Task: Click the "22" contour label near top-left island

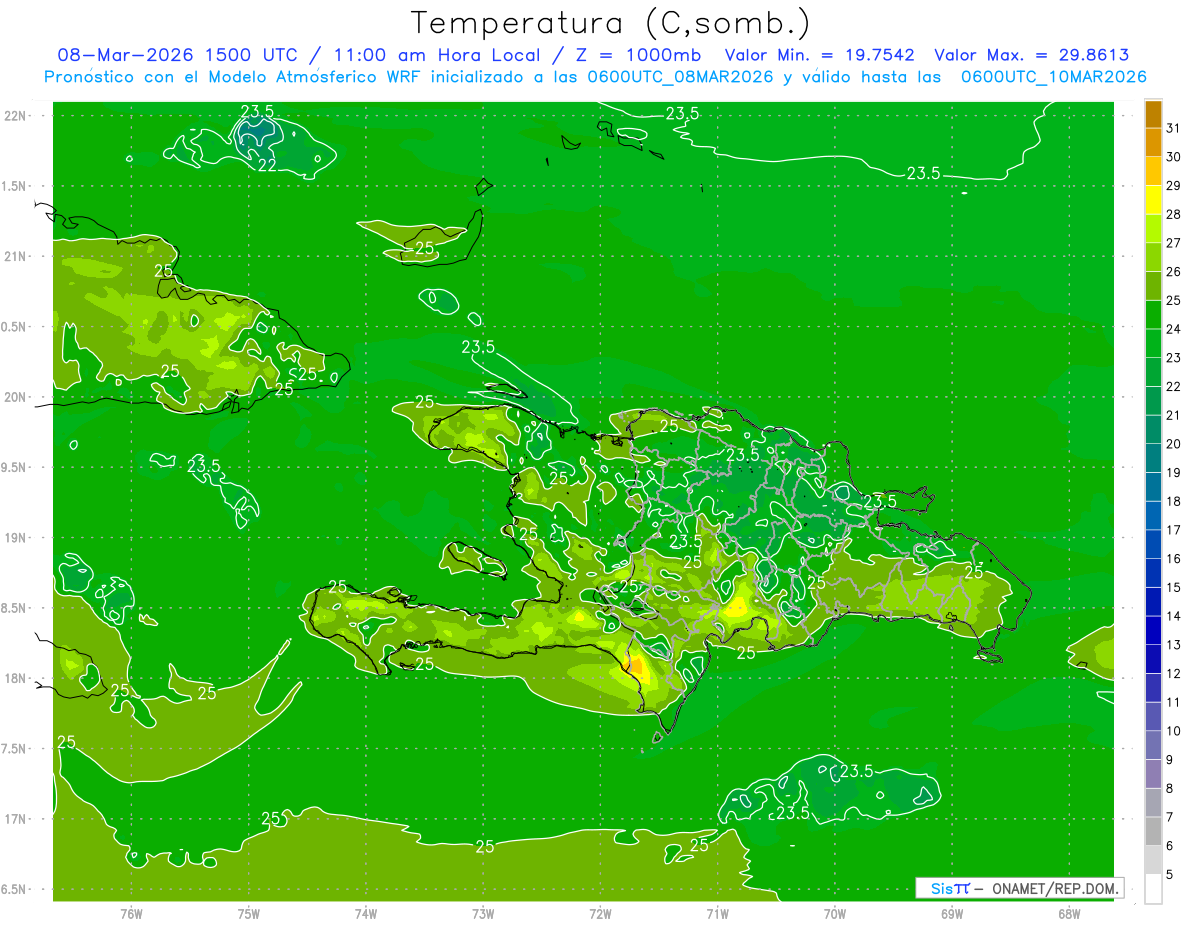Action: click(267, 165)
